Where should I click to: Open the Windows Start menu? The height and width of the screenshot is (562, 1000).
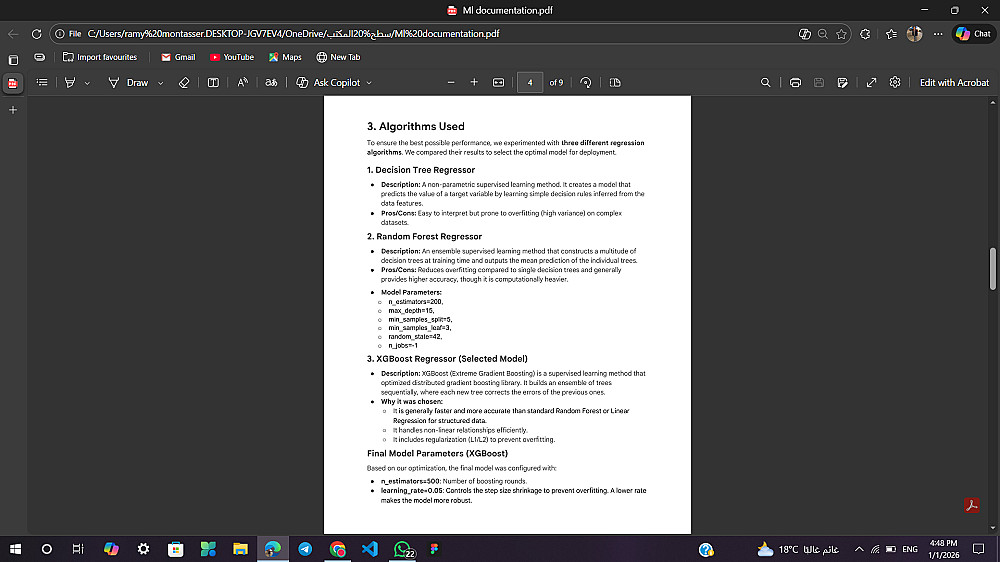click(x=15, y=549)
